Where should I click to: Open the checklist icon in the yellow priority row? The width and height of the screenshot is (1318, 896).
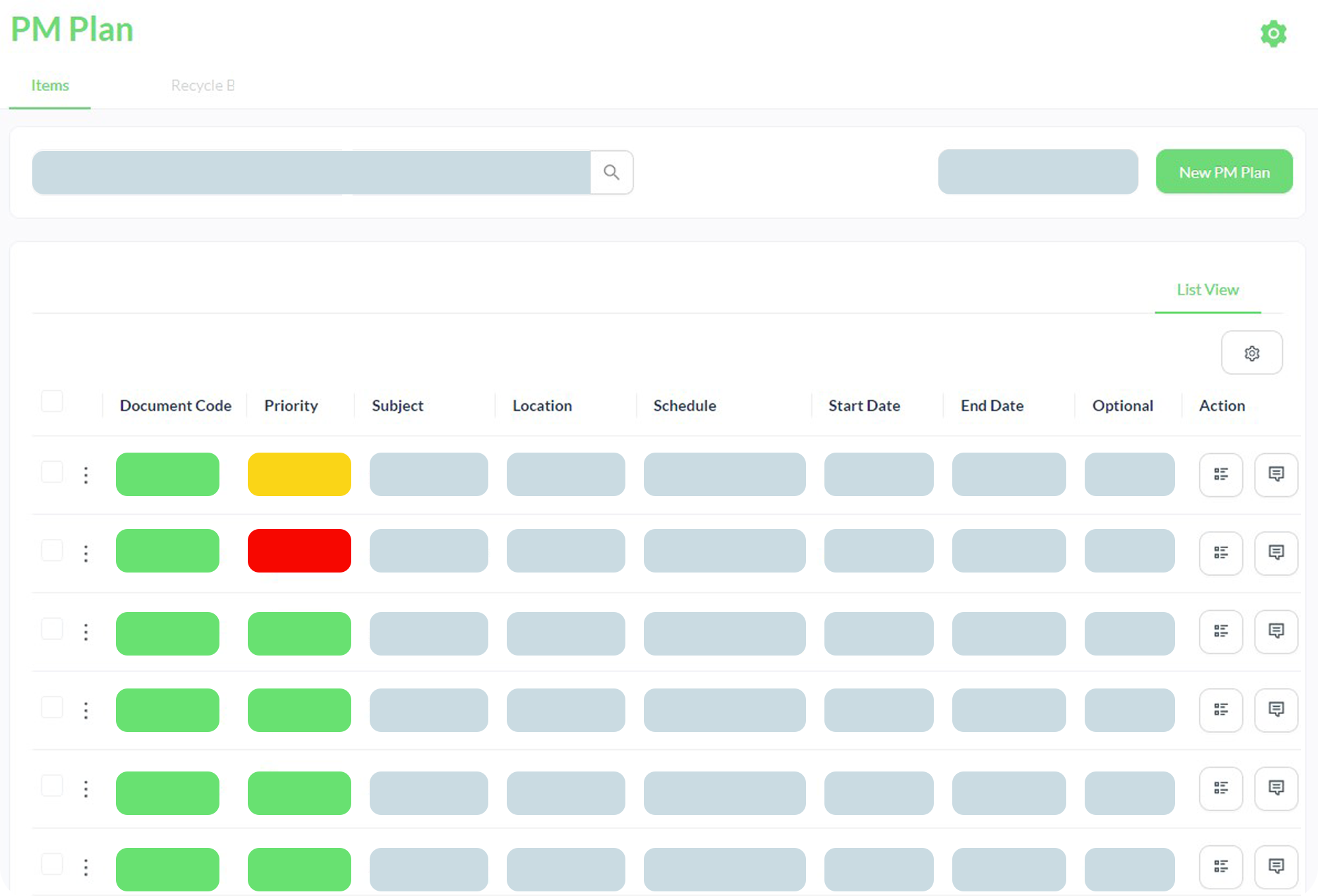tap(1220, 474)
